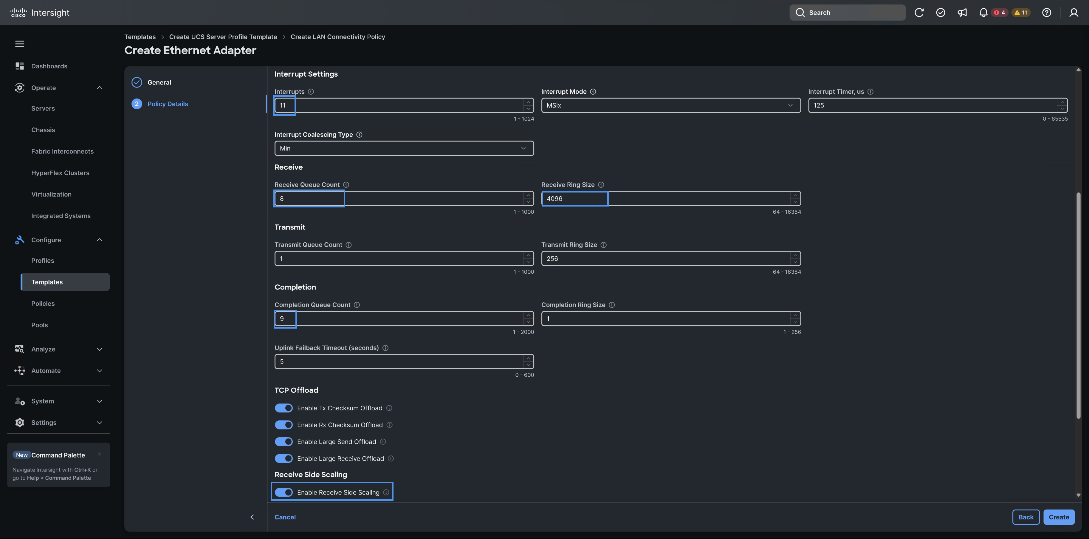Open Integrated Systems in sidebar
Screen dimensions: 1089x539
[x=61, y=216]
